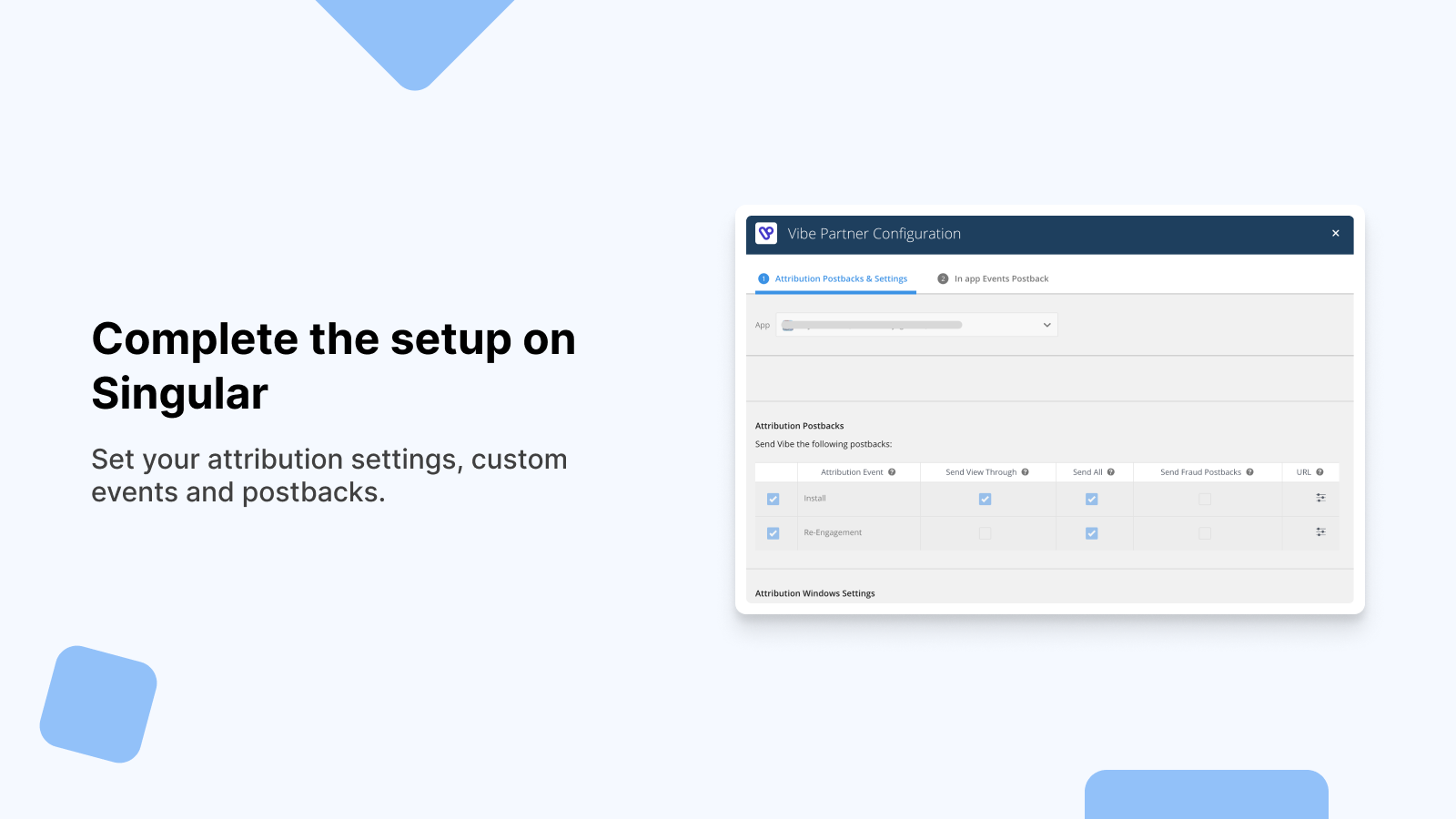Close the Vibe Partner Configuration dialog
Screen dimensions: 1456x819
(x=1336, y=234)
